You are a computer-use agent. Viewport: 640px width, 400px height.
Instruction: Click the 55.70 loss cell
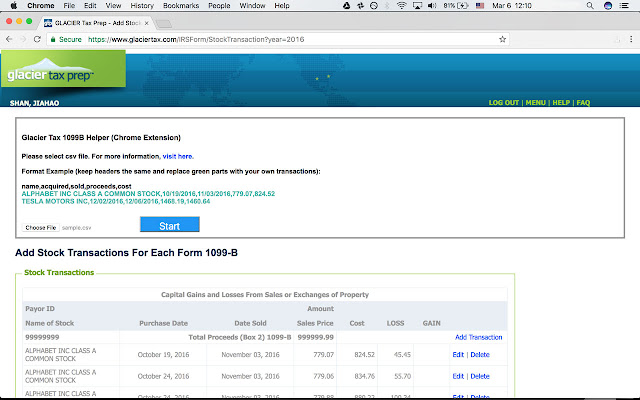(x=402, y=376)
